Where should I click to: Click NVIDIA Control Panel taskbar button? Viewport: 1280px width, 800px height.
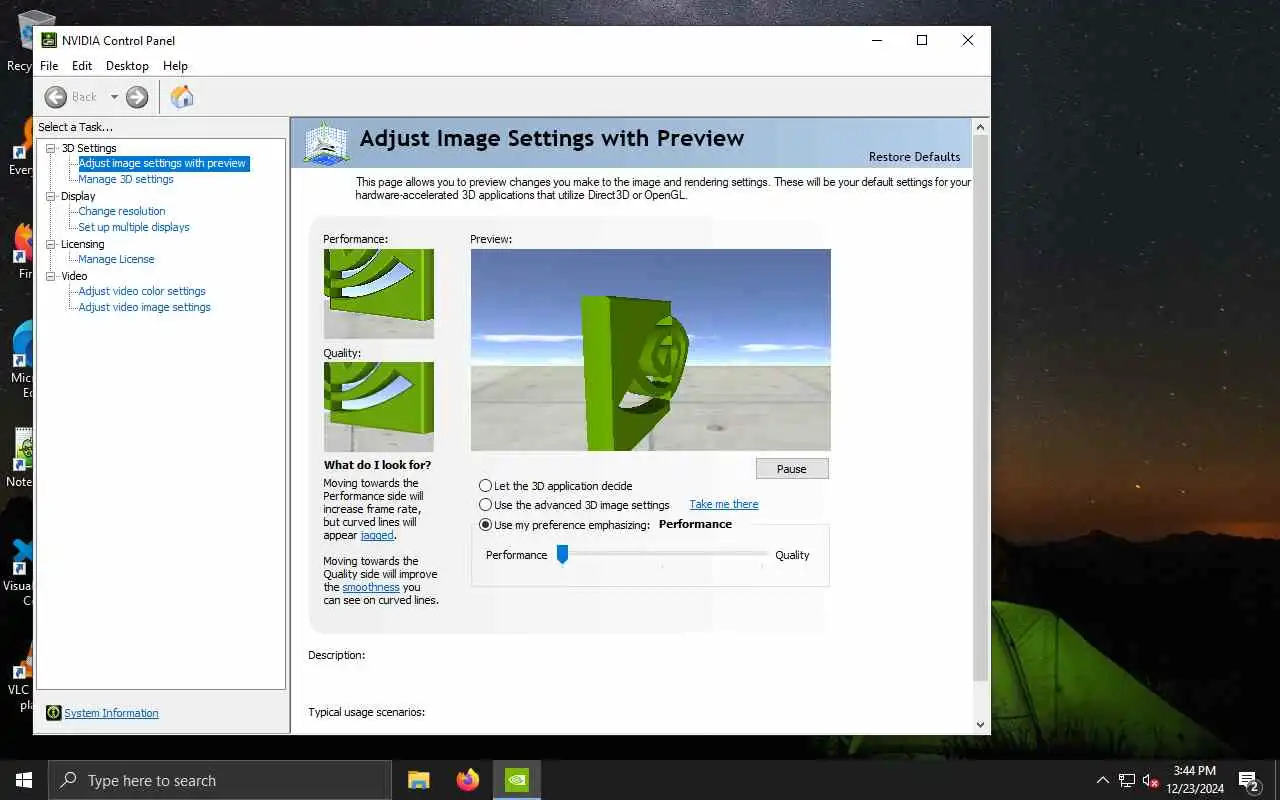click(x=517, y=780)
